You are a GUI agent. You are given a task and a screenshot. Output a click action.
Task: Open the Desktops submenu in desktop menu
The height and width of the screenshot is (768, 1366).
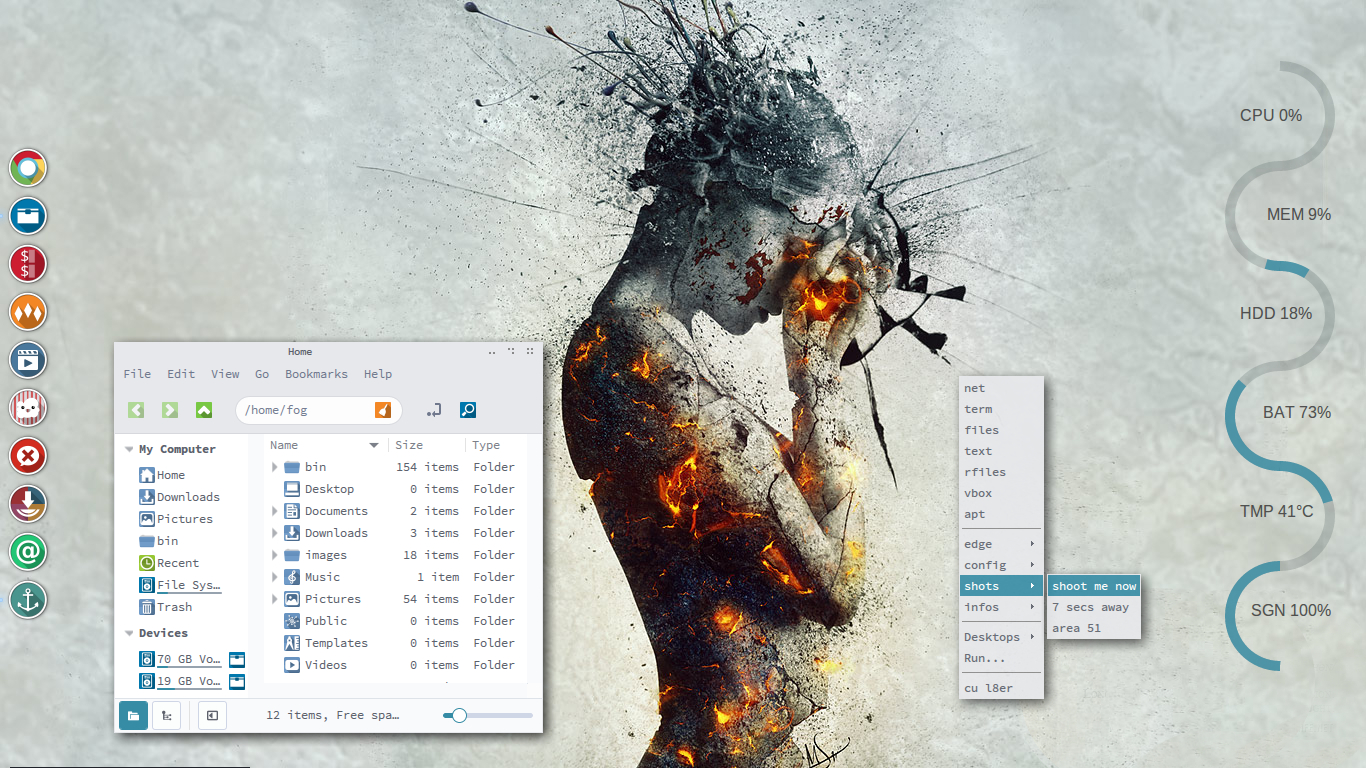[1001, 637]
